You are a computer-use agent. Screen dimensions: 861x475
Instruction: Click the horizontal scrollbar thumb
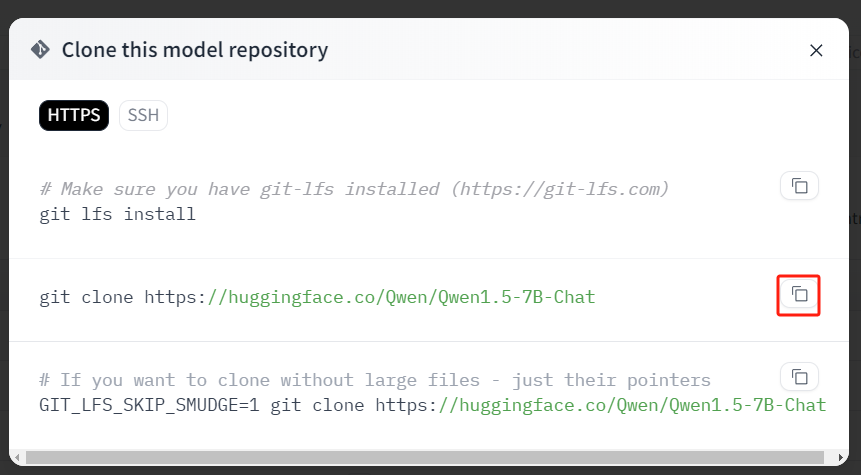tap(424, 457)
